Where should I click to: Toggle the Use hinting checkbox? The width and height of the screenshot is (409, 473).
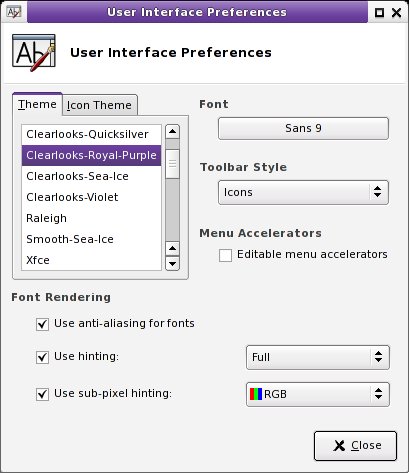click(x=42, y=357)
